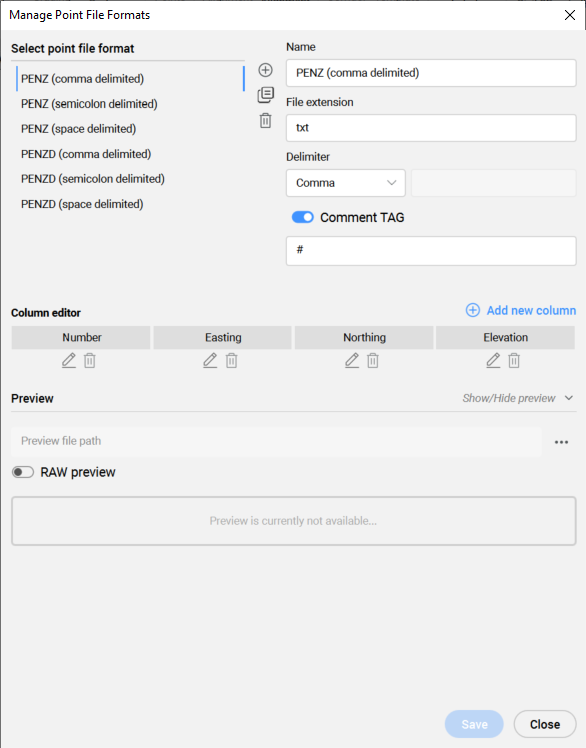Click the Save button

[474, 724]
